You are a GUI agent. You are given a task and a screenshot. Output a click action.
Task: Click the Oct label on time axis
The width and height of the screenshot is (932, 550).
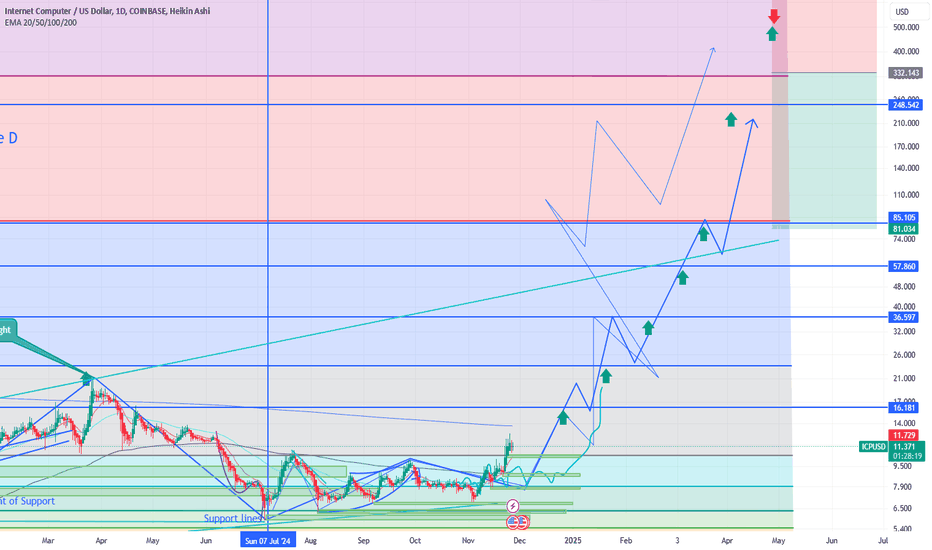415,540
